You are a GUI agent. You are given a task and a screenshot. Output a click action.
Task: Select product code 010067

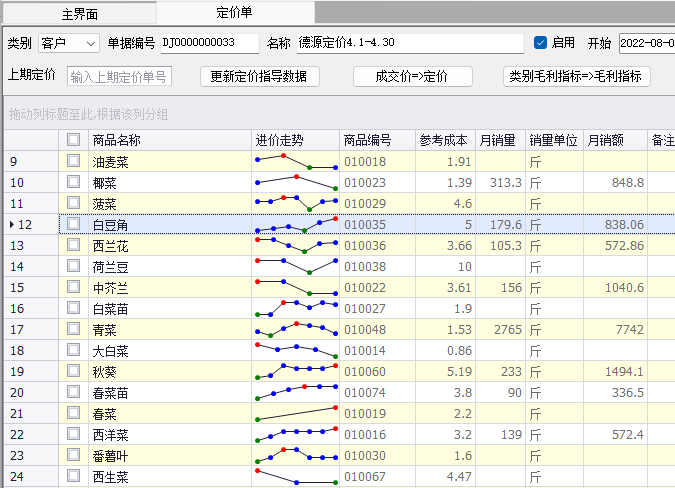(365, 477)
